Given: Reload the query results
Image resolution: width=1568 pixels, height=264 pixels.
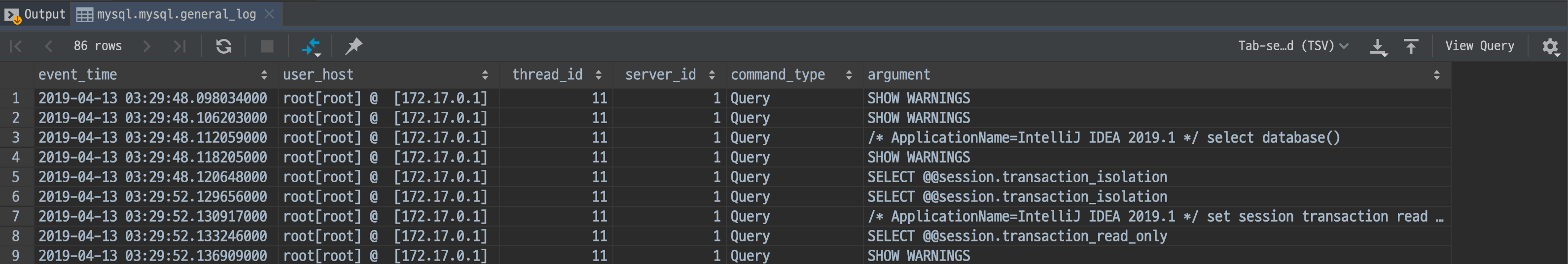Looking at the screenshot, I should (x=223, y=46).
